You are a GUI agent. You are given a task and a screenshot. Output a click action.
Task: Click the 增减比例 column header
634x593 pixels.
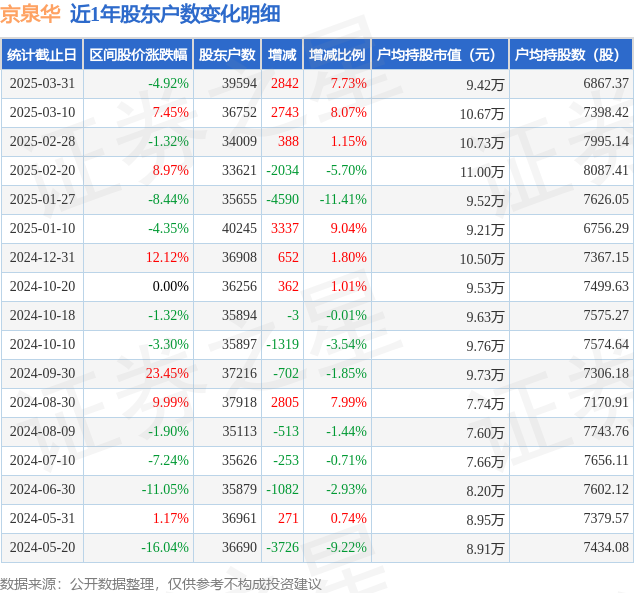(337, 55)
